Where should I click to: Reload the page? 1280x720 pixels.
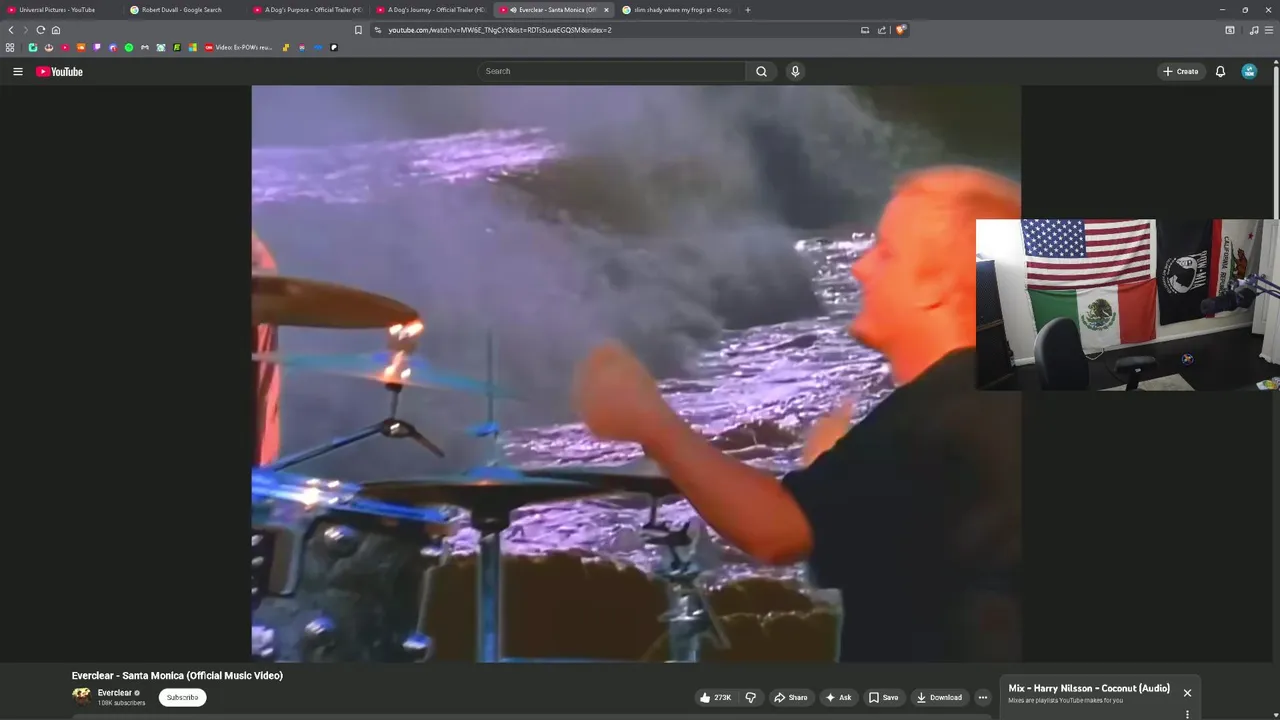pos(41,30)
